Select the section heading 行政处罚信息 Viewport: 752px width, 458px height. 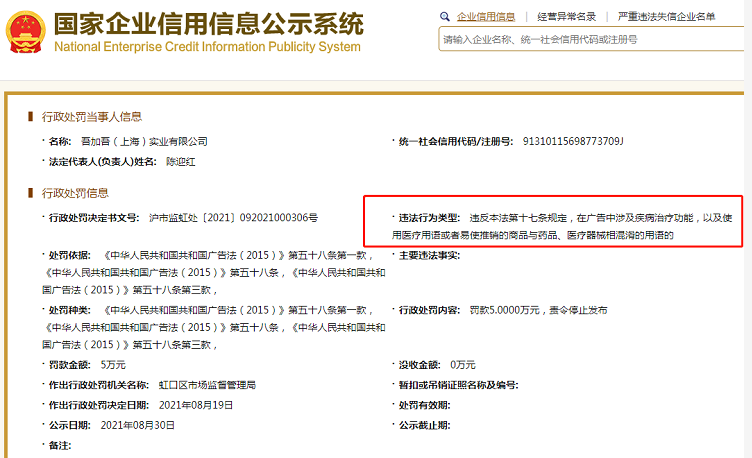click(x=75, y=193)
